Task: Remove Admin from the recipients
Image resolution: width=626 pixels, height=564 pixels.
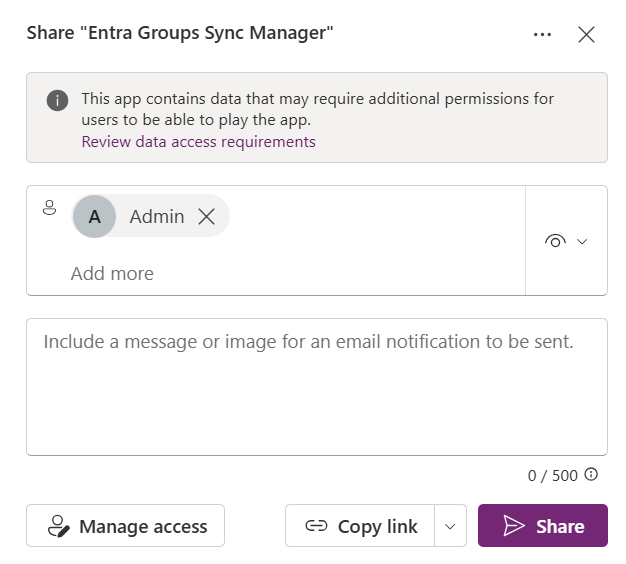Action: (206, 216)
